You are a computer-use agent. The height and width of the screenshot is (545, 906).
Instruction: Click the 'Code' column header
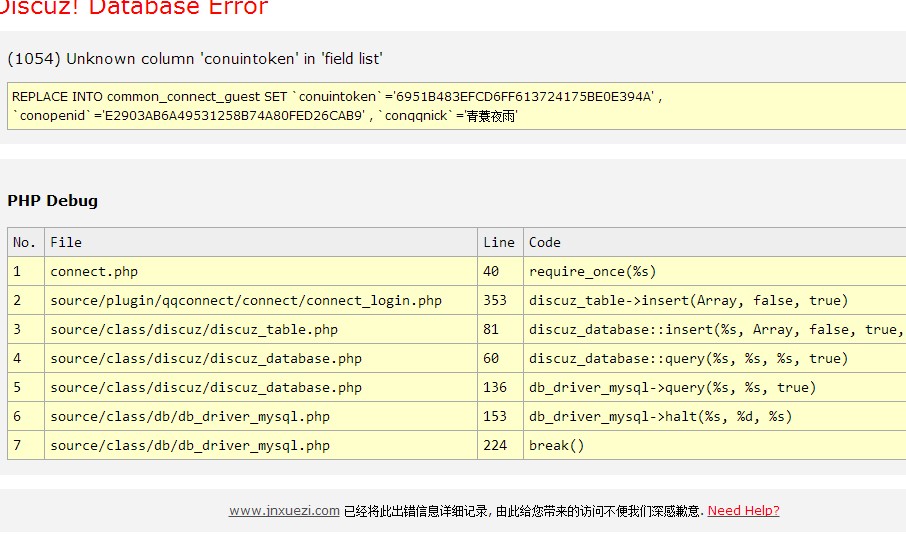[x=715, y=242]
